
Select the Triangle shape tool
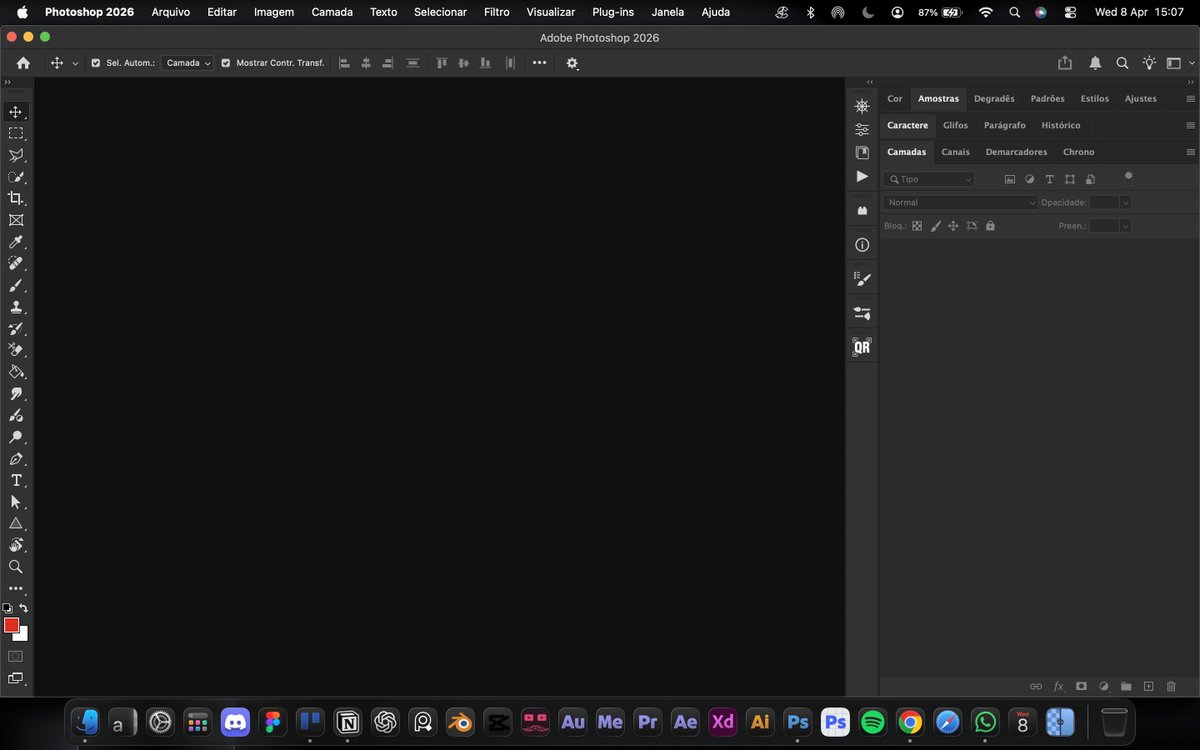pyautogui.click(x=16, y=523)
